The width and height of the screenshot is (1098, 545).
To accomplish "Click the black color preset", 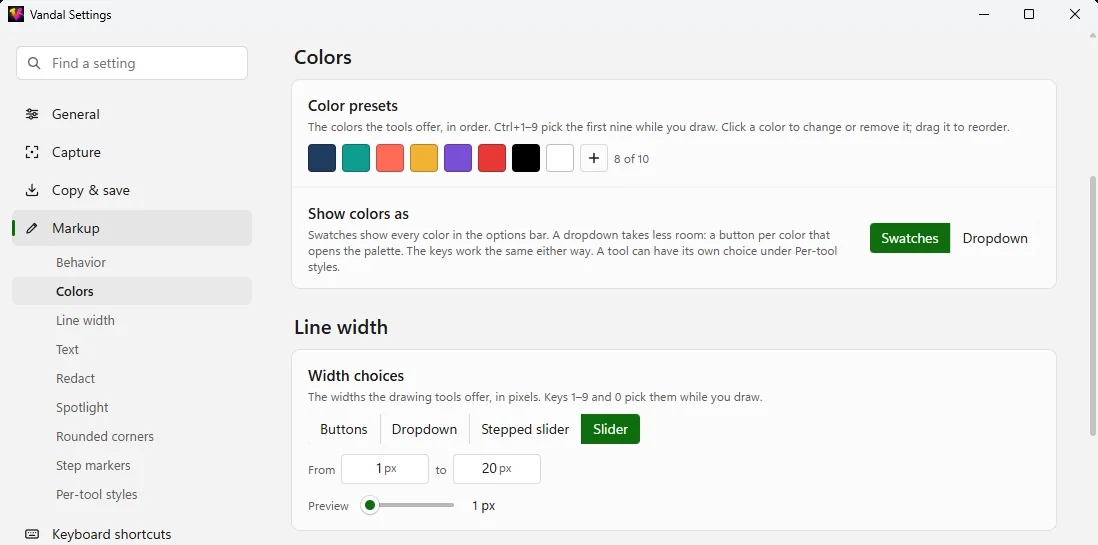I will (526, 158).
